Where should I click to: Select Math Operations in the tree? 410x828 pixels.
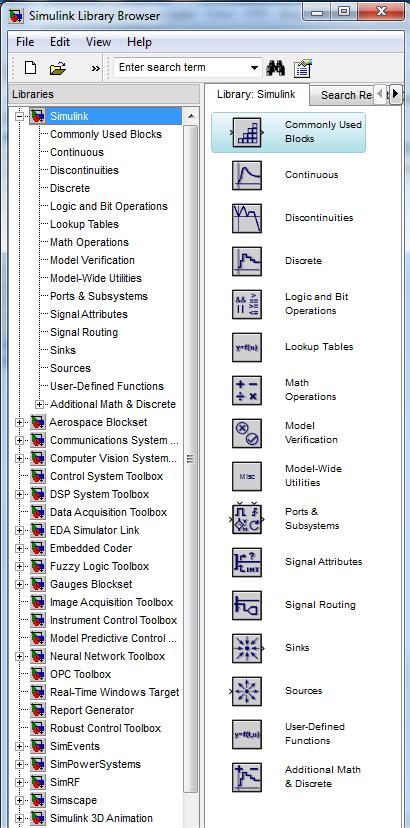coord(89,242)
